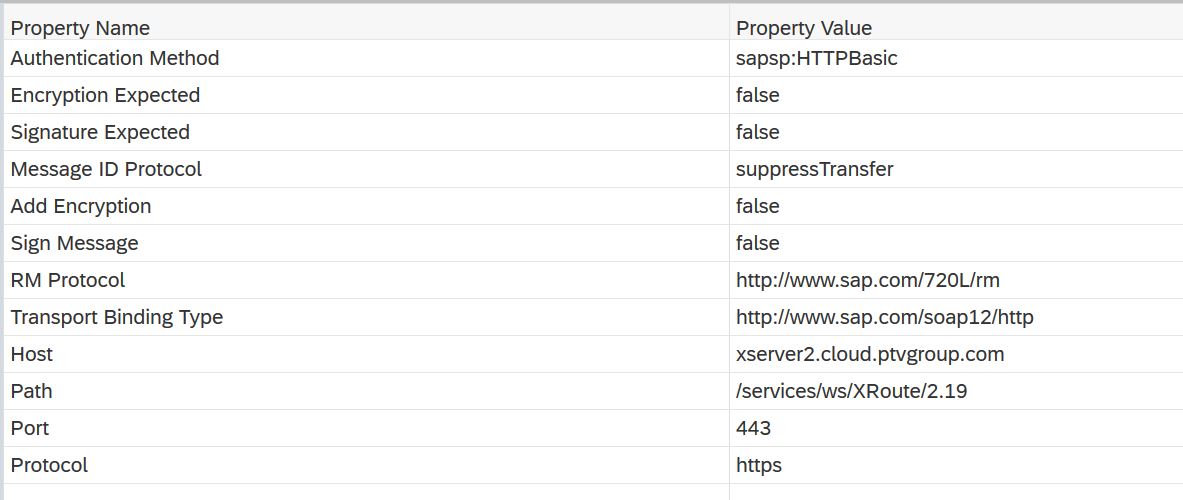
Task: Select the Sign Message property name
Action: 75,243
